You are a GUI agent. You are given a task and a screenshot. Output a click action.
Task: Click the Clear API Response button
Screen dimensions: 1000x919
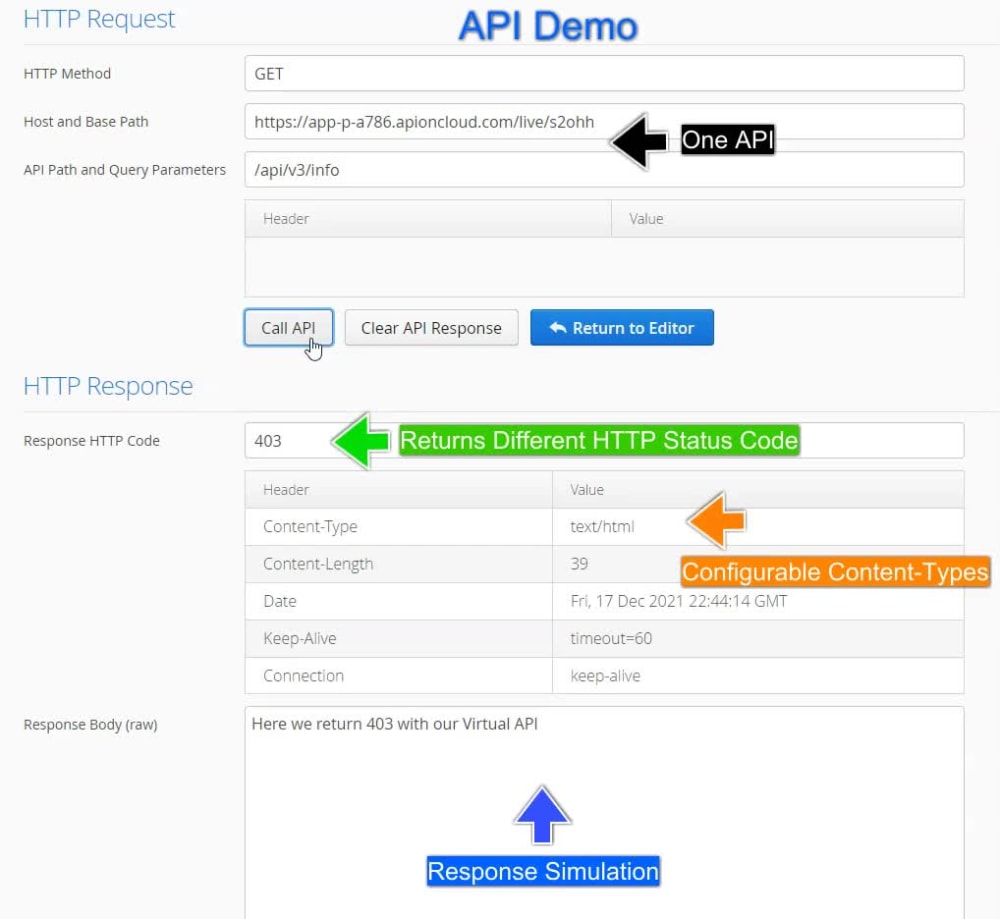tap(431, 327)
